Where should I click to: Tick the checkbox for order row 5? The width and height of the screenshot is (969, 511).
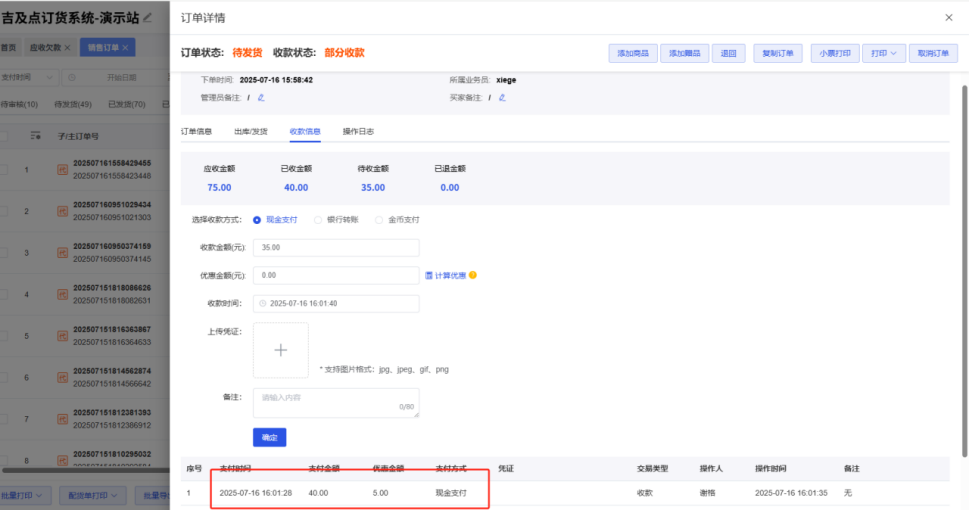coord(4,336)
